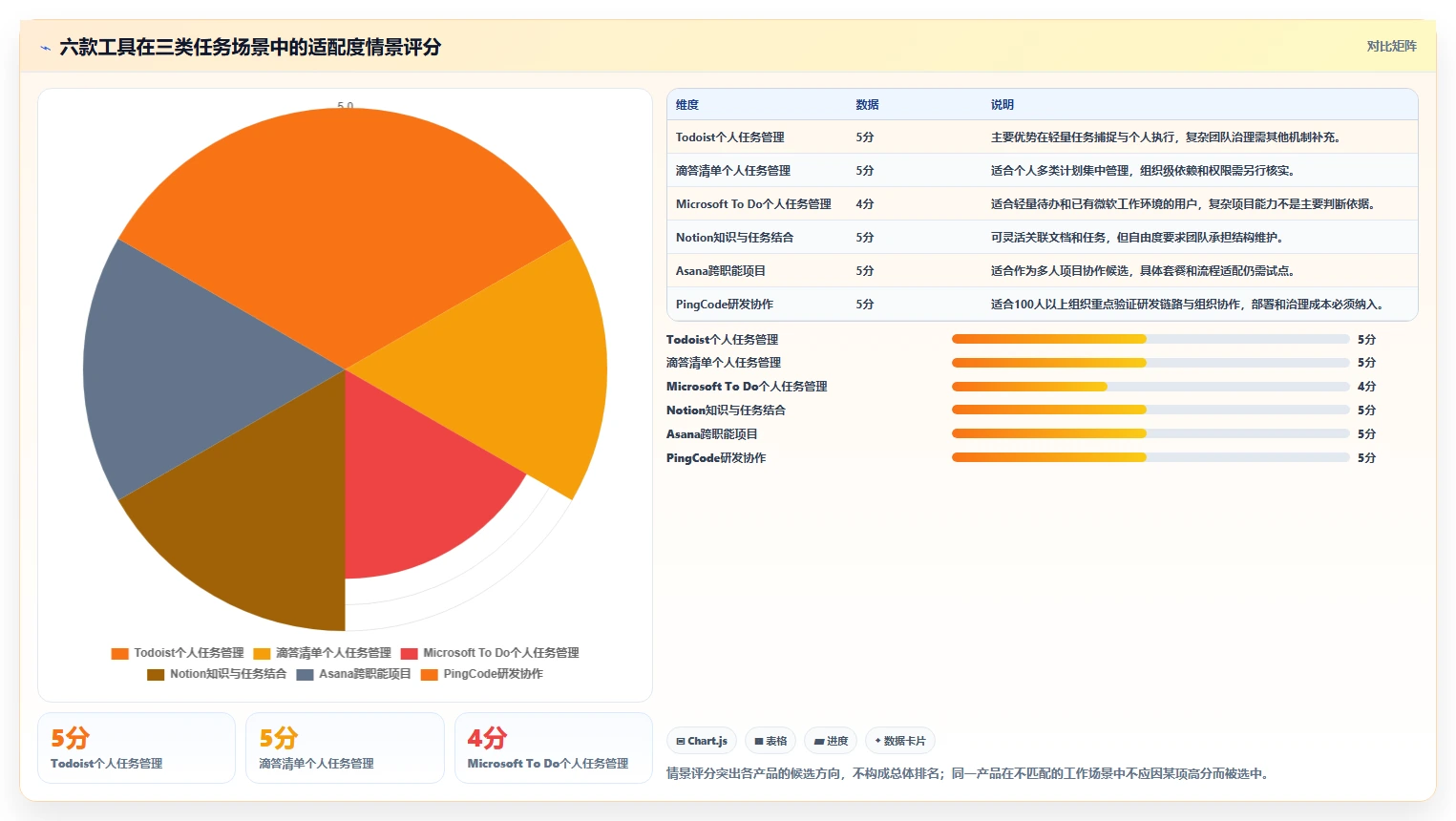
Task: Click the 5.0 axis label above chart
Action: (x=346, y=105)
